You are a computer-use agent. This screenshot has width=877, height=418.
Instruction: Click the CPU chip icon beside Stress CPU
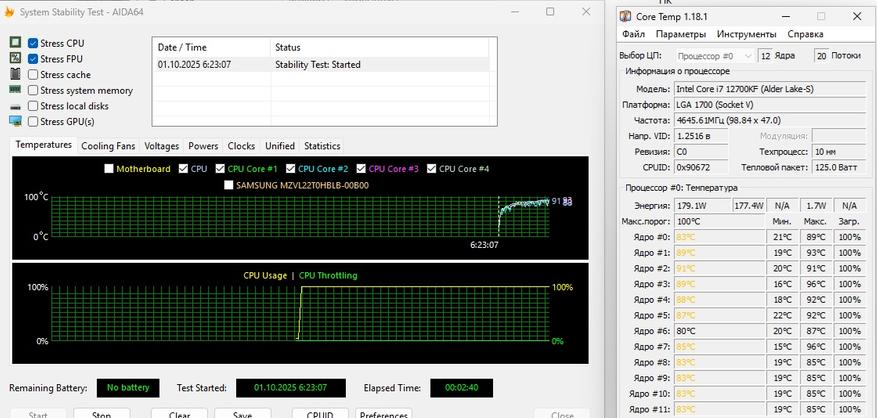tap(15, 43)
